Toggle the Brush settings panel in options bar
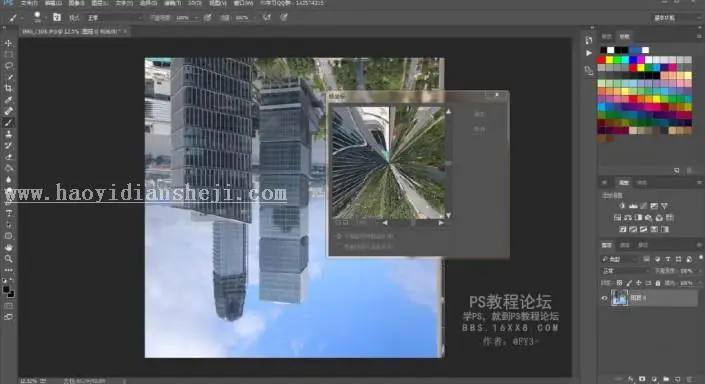705x384 pixels. [x=57, y=17]
